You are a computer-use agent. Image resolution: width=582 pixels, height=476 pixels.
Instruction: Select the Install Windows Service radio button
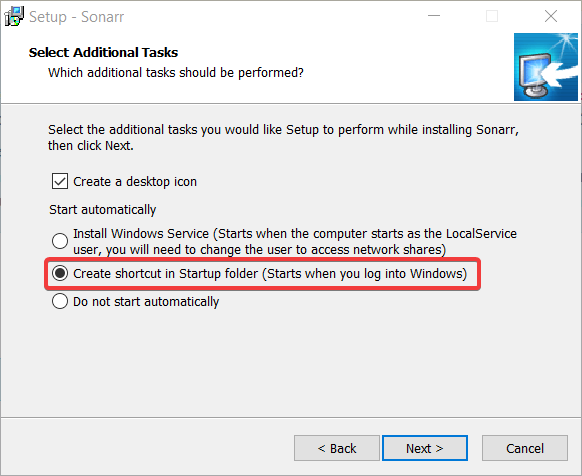pyautogui.click(x=60, y=241)
